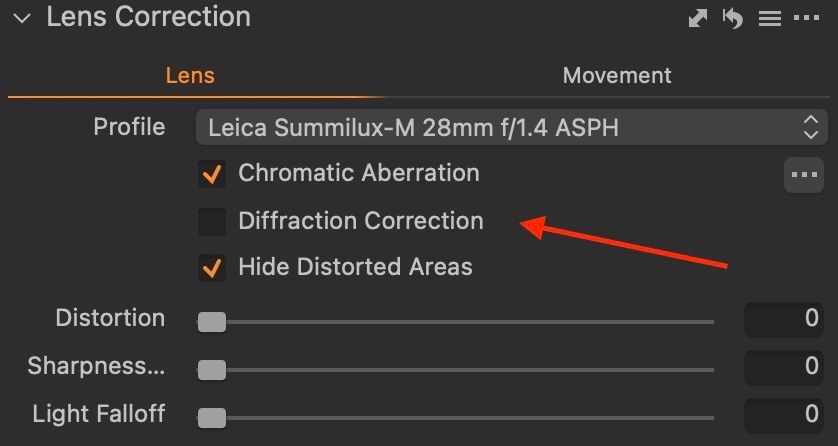Click the Chromatic Aberration options button
Viewport: 838px width, 446px height.
803,174
